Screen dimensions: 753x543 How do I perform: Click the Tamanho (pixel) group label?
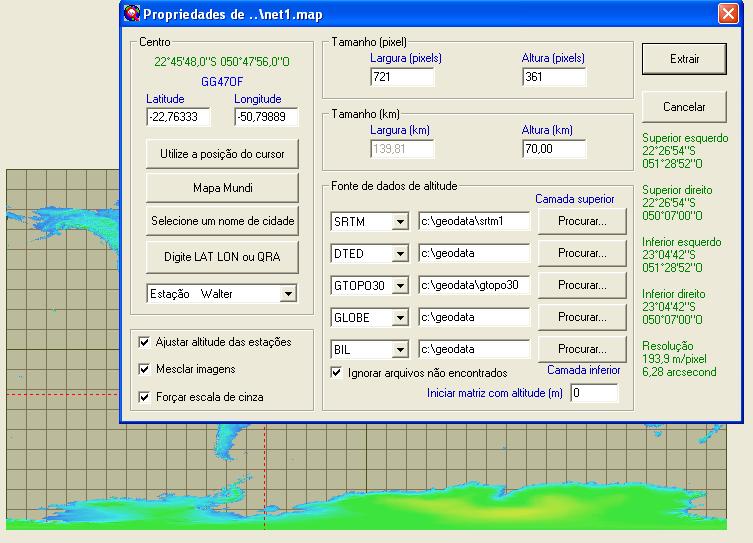coord(369,42)
